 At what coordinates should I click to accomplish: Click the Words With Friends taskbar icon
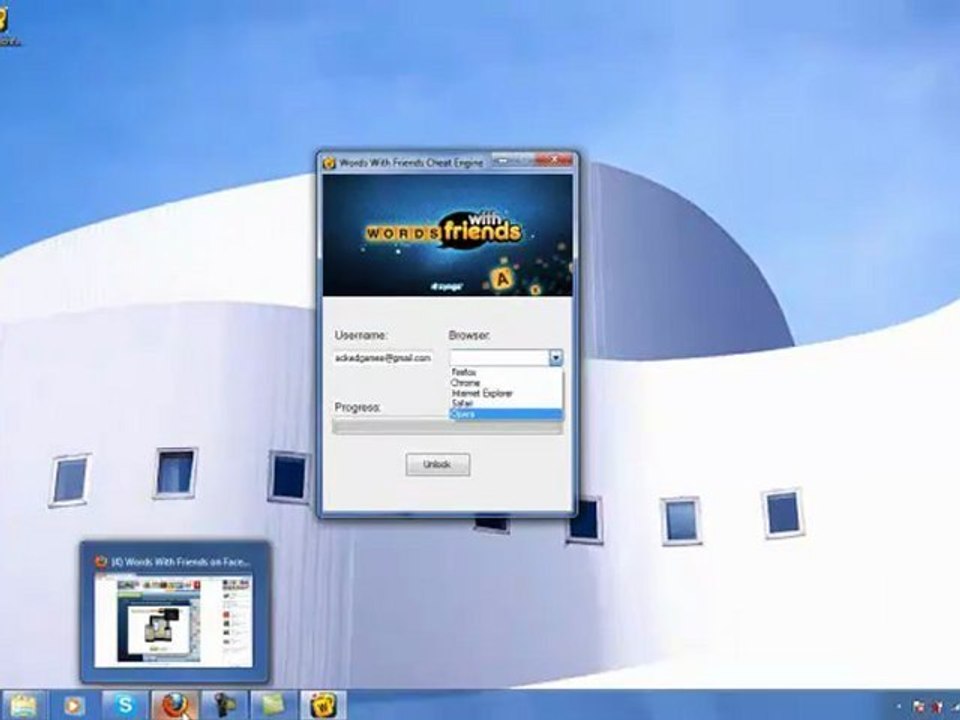[323, 705]
